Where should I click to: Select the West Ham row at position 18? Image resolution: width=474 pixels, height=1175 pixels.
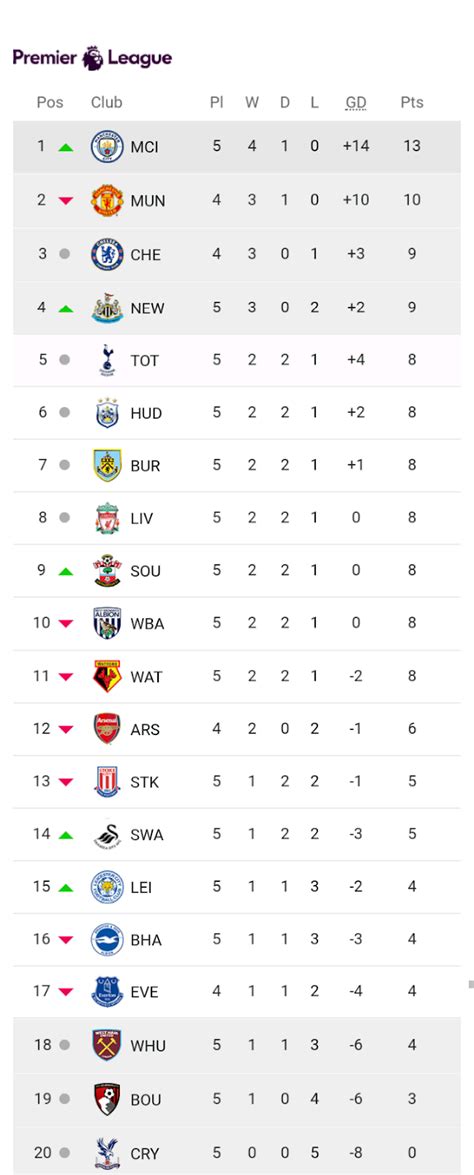coord(237,1045)
